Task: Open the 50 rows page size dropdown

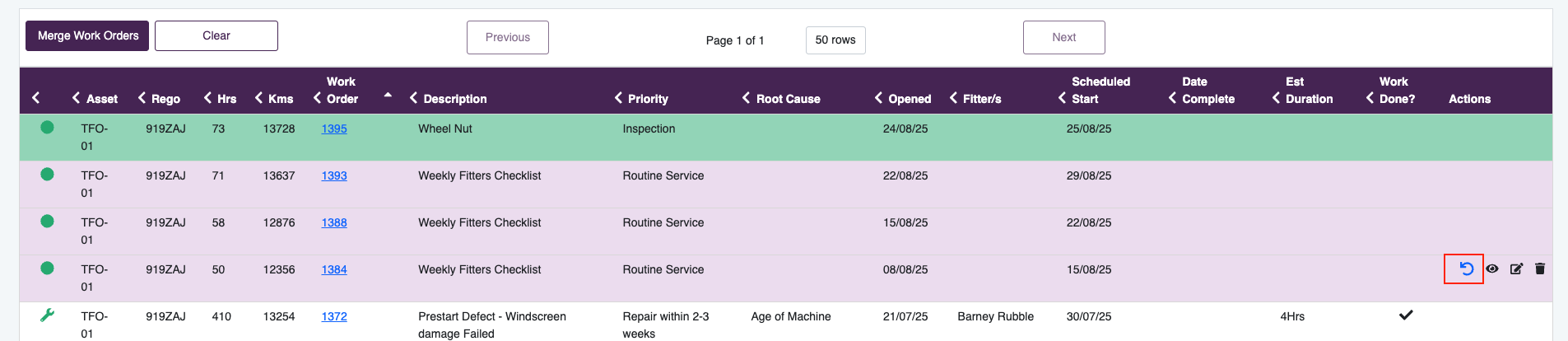Action: (x=835, y=40)
